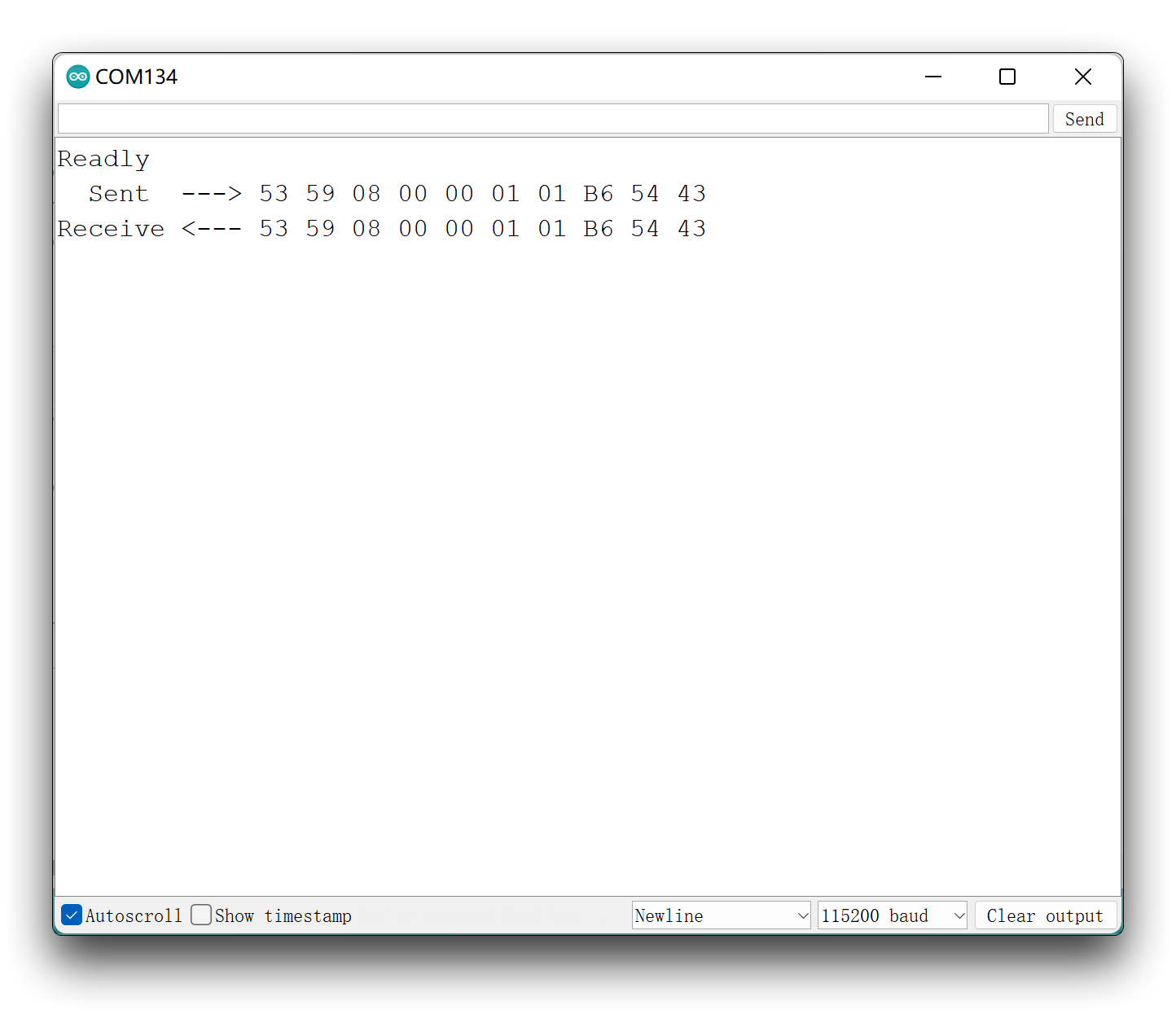Click the Send button
The height and width of the screenshot is (1014, 1176).
[1084, 119]
